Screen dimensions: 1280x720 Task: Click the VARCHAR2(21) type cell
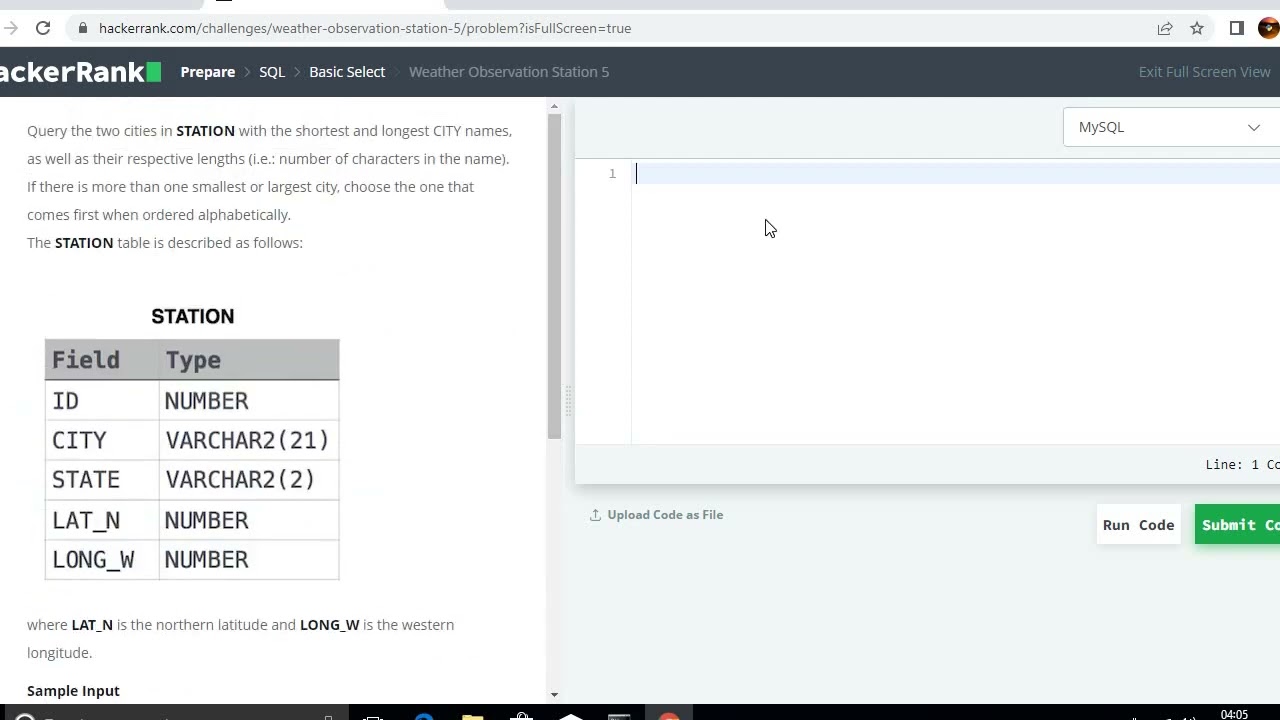(247, 441)
